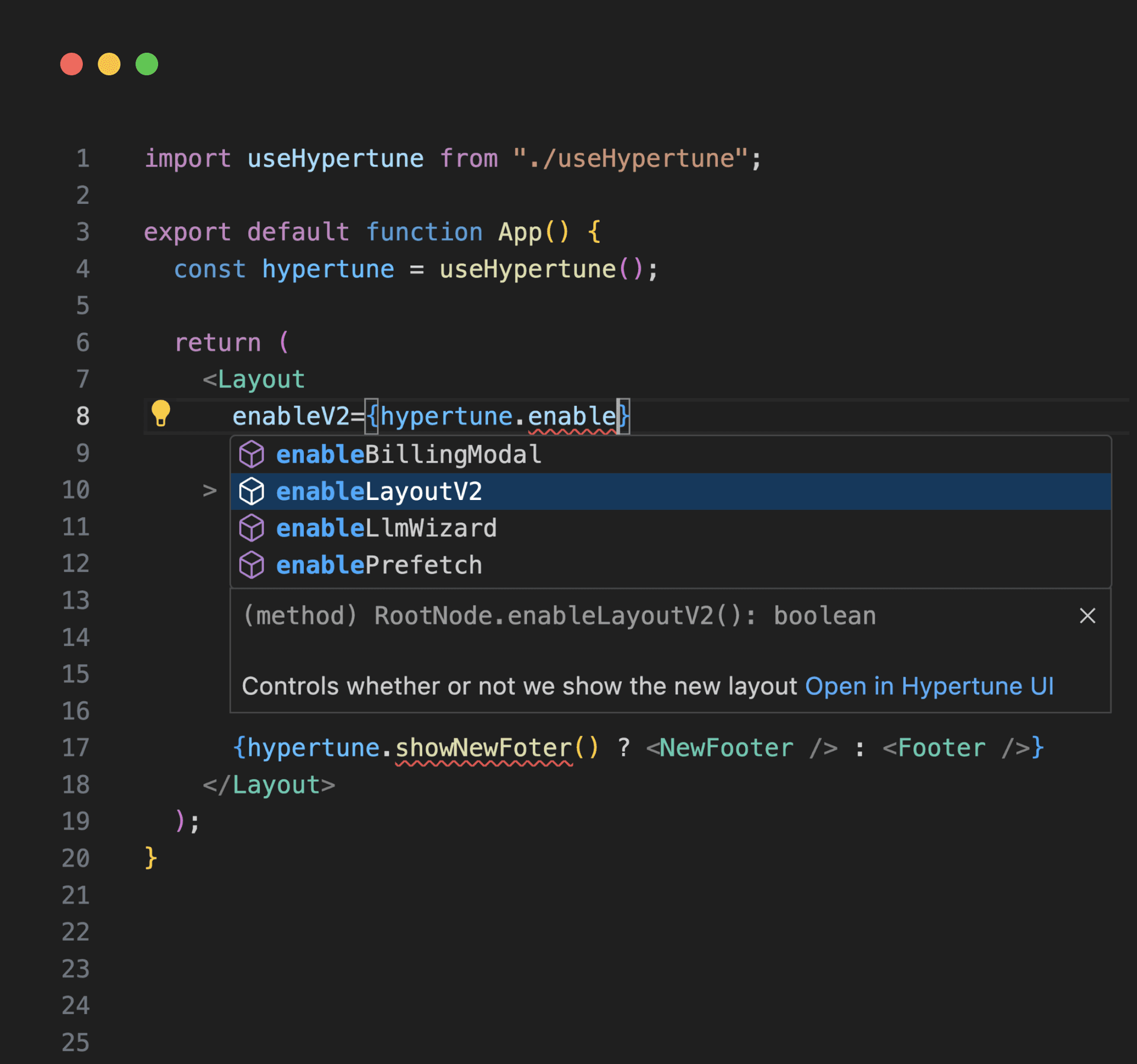Click the cube icon beside enablePrefetch
Screen dimensions: 1137x1064
(x=251, y=565)
